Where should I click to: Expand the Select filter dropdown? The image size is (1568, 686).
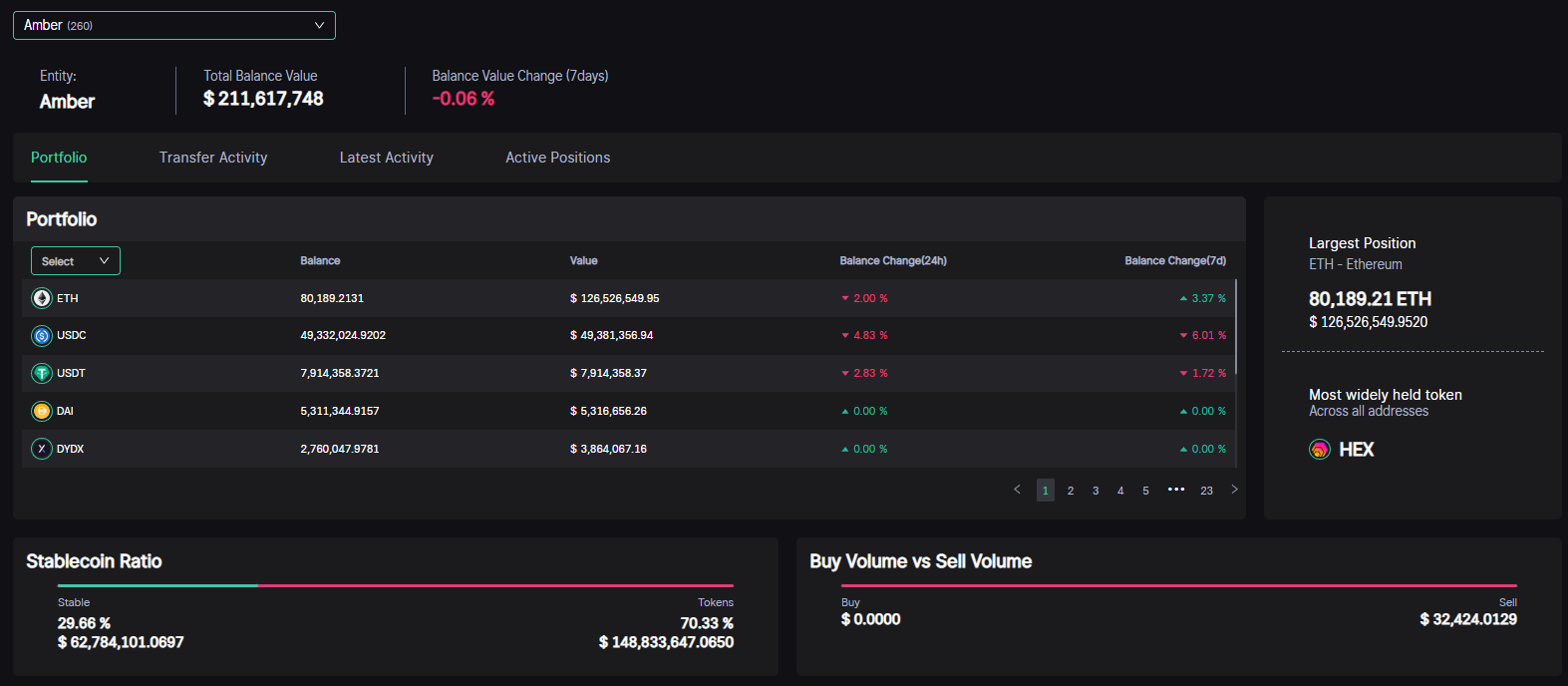tap(76, 261)
